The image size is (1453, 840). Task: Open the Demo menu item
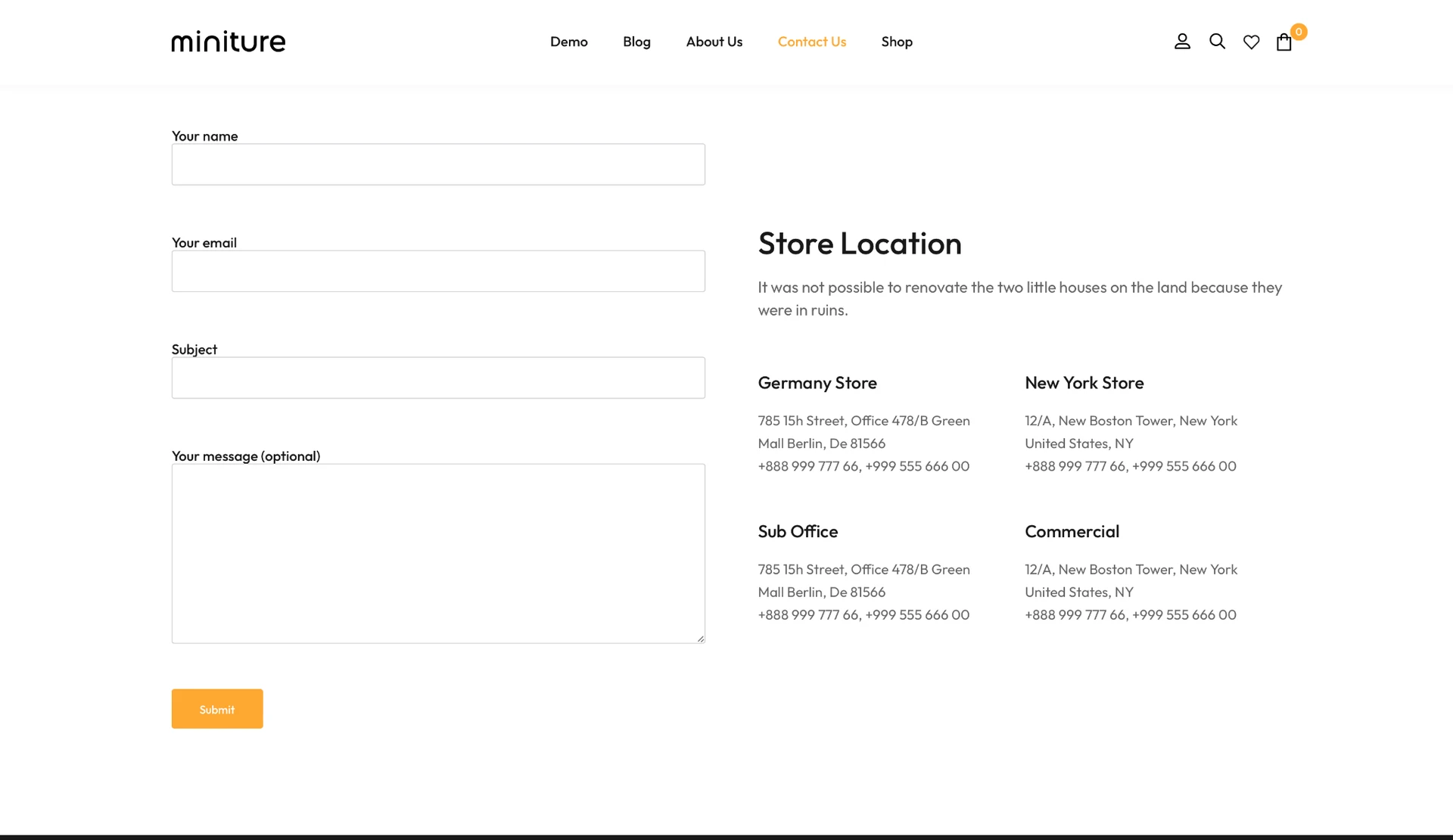(x=569, y=42)
